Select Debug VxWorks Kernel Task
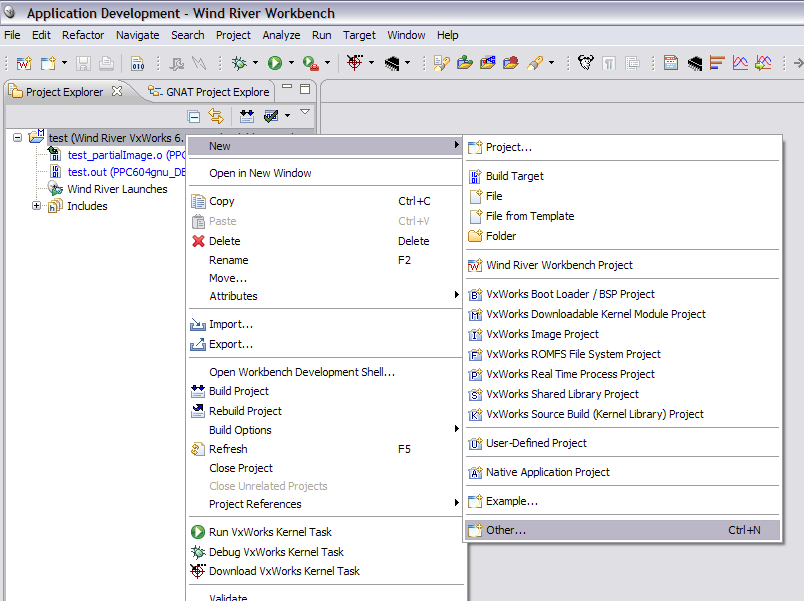 tap(326, 552)
